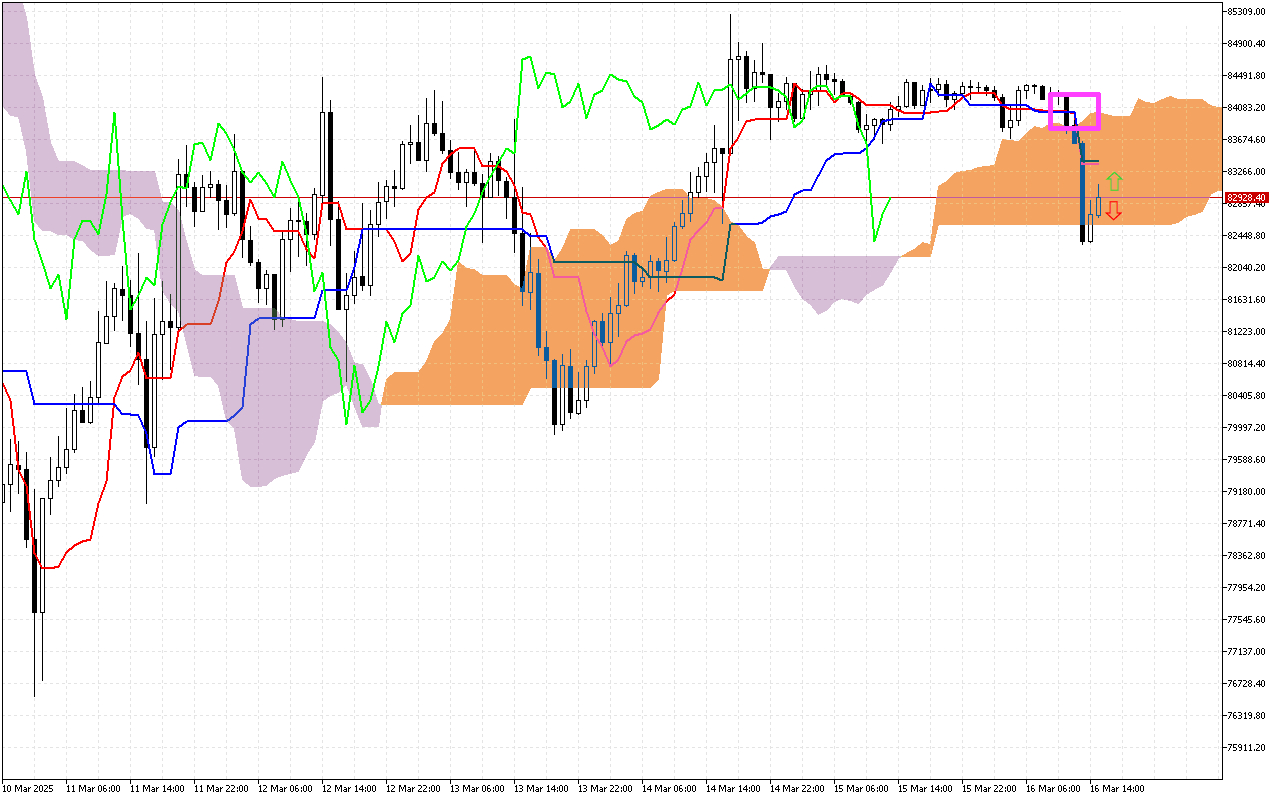
Task: Click the 14 Mar 06:00 time label
Action: coord(669,789)
